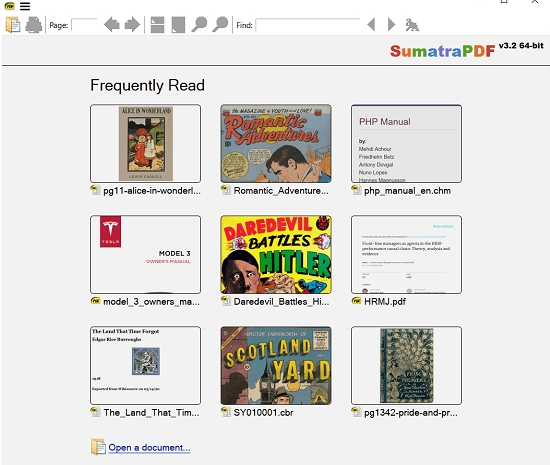Click the SumatraPDF logo text
550x465 pixels.
tap(442, 51)
